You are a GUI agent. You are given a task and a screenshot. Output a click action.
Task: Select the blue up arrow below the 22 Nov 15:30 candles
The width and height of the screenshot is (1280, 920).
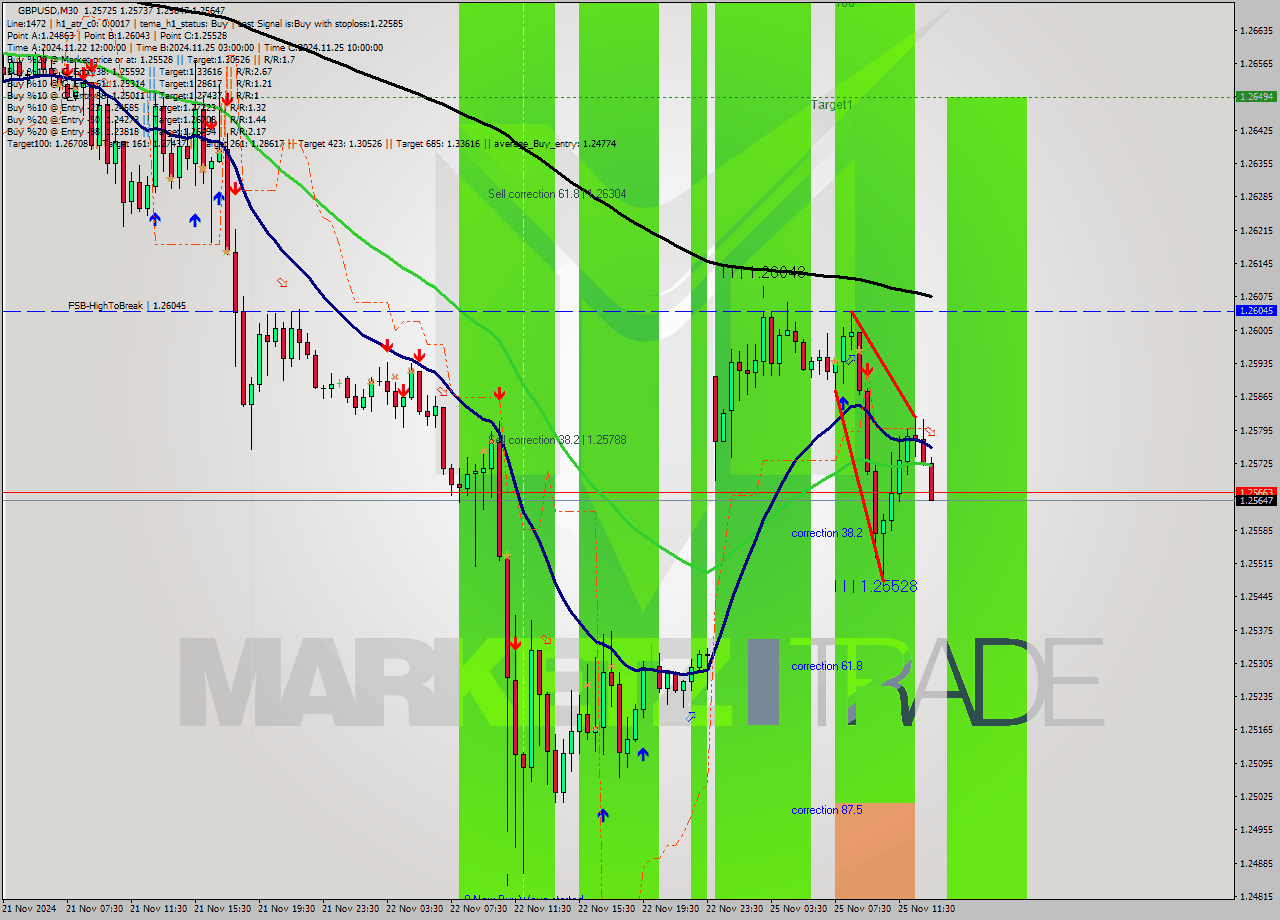click(x=602, y=815)
